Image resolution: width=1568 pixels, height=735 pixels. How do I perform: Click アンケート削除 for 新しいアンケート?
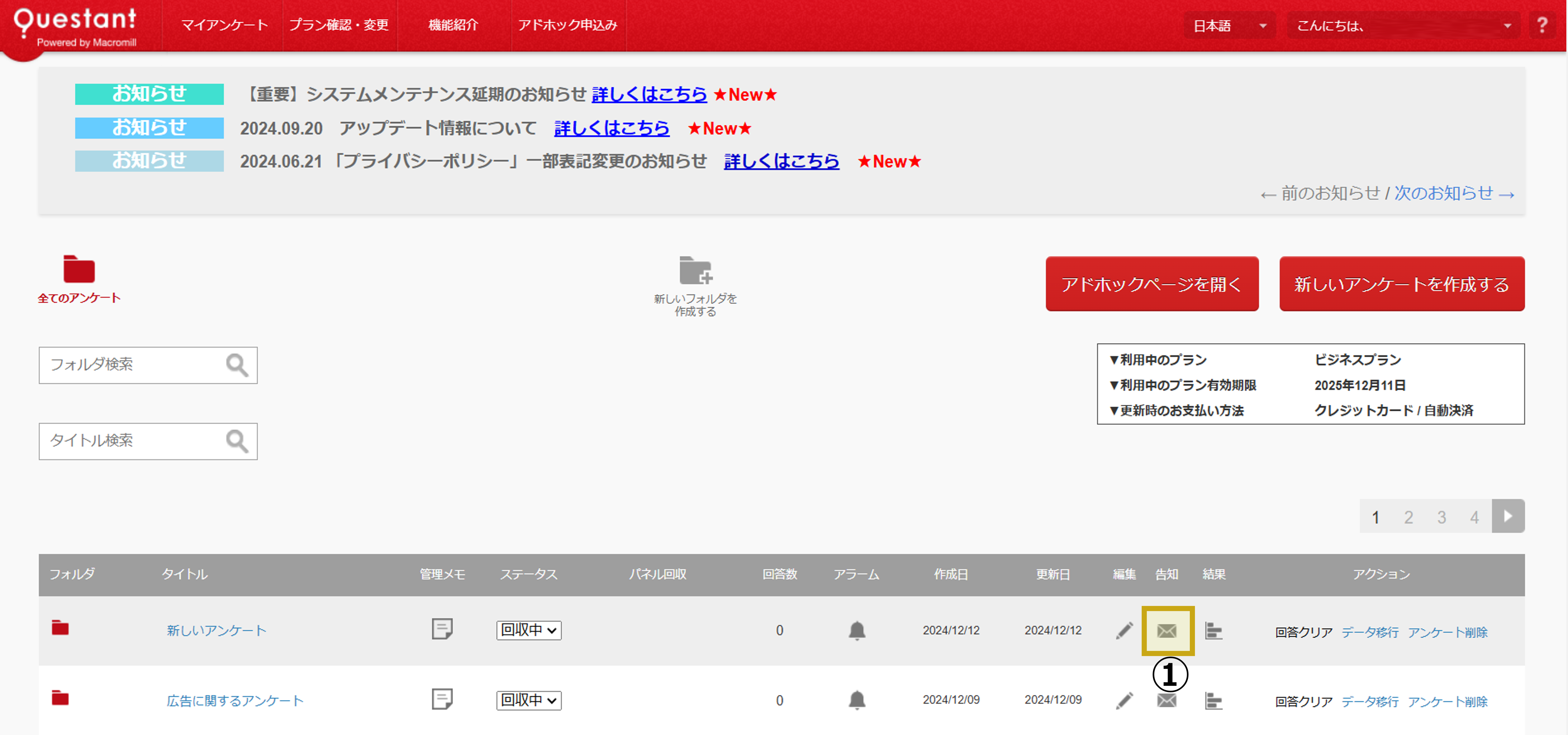coord(1448,632)
